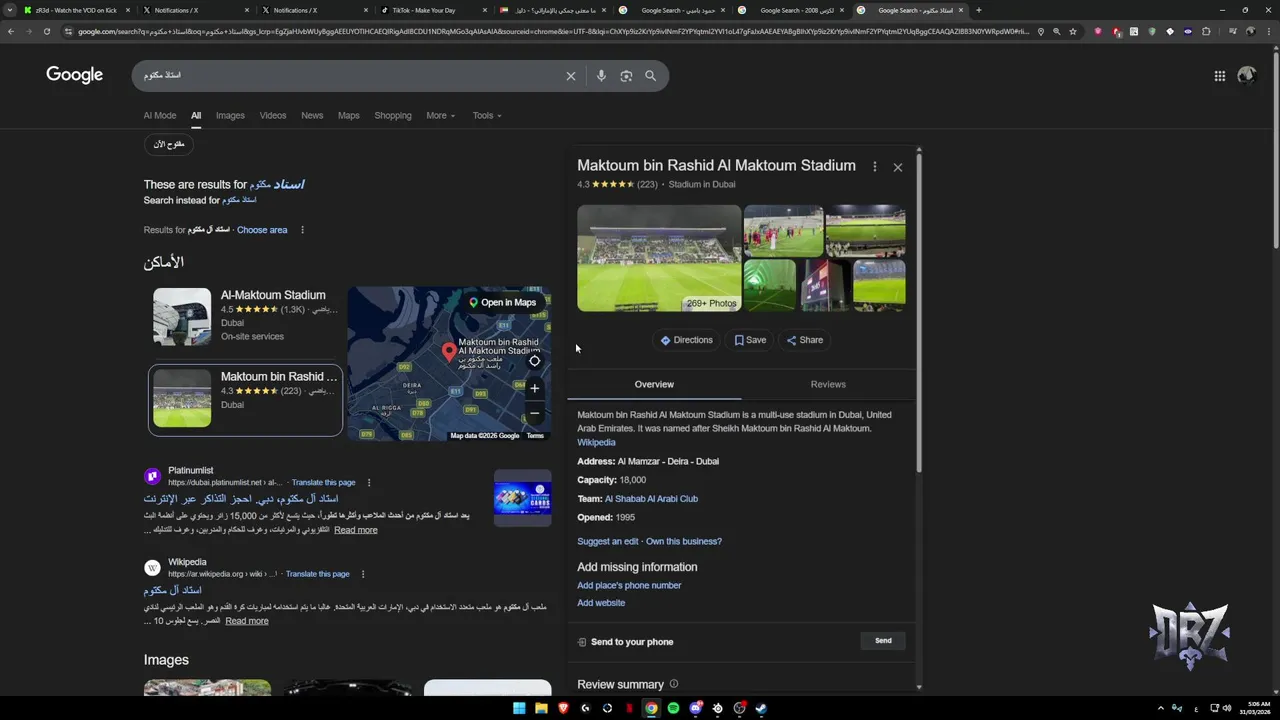Switch to News results
Screen dimensions: 1280x720
tap(312, 115)
